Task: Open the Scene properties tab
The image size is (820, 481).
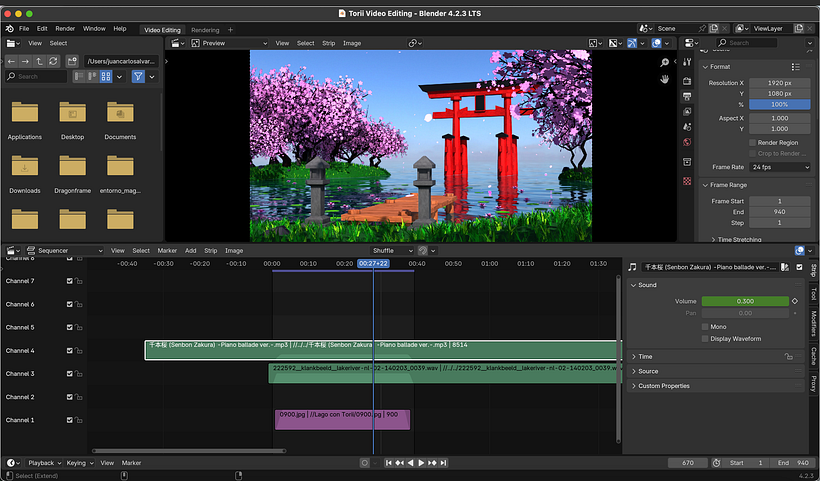Action: (x=687, y=127)
